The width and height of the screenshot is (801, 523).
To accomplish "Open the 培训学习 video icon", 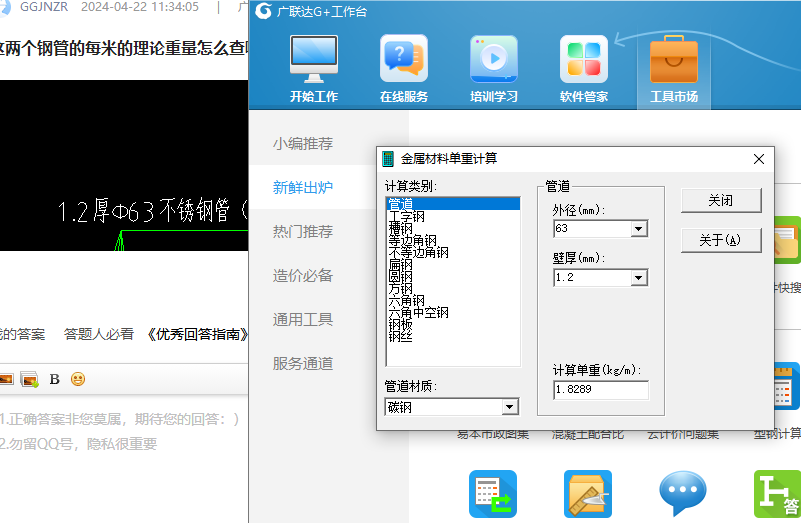I will click(x=493, y=59).
